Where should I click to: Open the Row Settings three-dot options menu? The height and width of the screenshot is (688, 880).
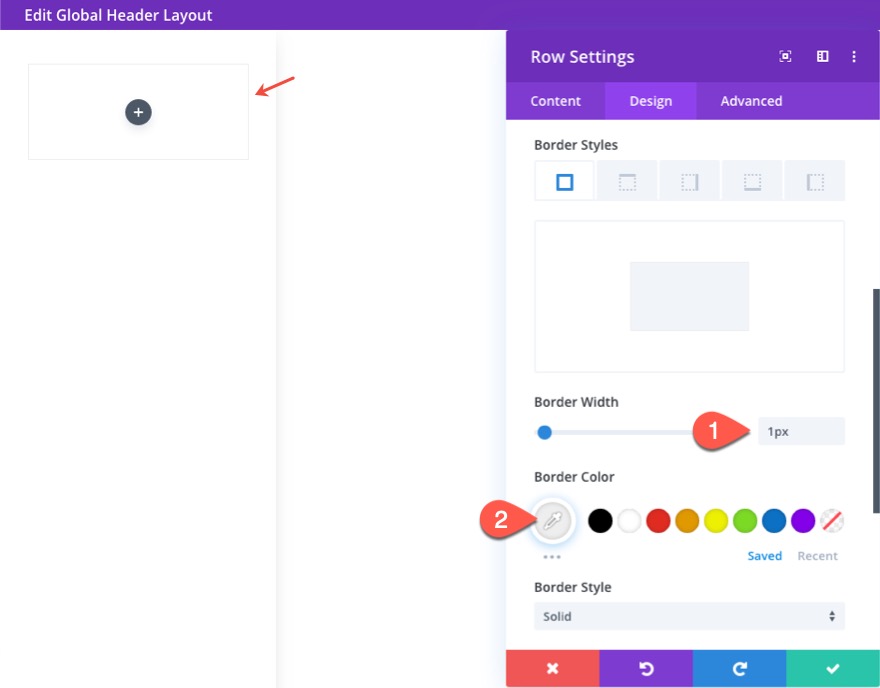[x=855, y=56]
